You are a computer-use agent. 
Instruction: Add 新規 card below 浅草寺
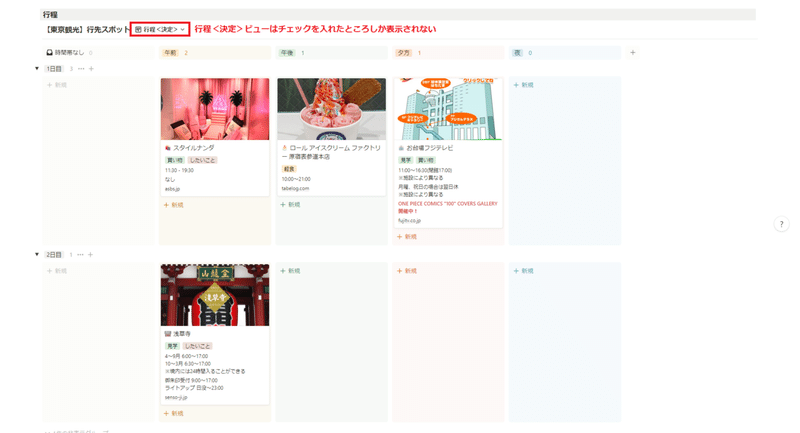pyautogui.click(x=173, y=413)
